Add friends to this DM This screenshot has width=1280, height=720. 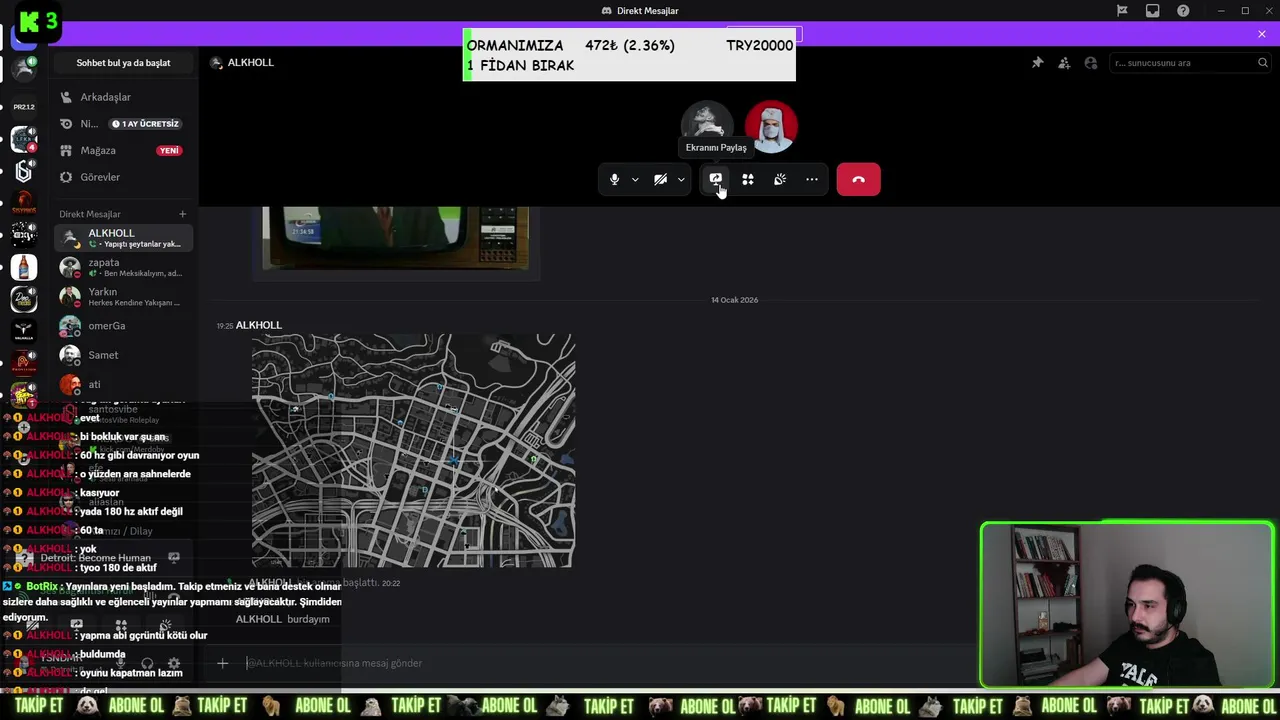[1064, 63]
